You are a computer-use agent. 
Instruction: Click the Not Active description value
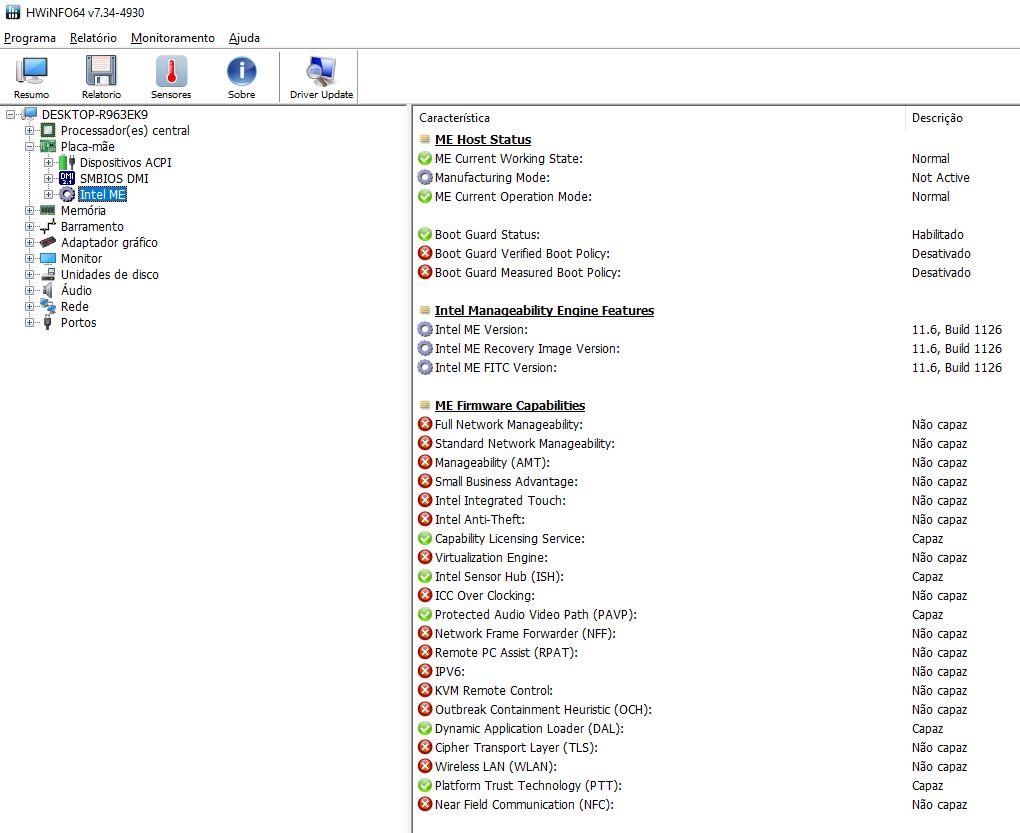[940, 178]
